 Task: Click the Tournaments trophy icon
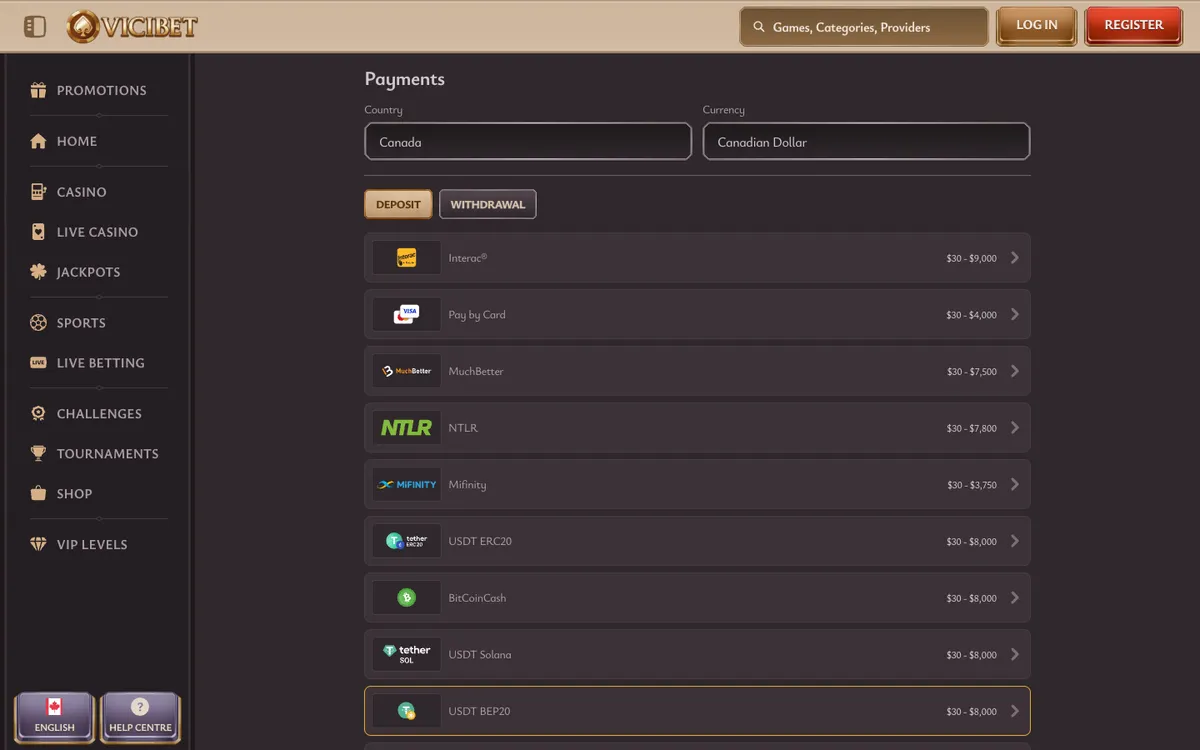click(38, 454)
